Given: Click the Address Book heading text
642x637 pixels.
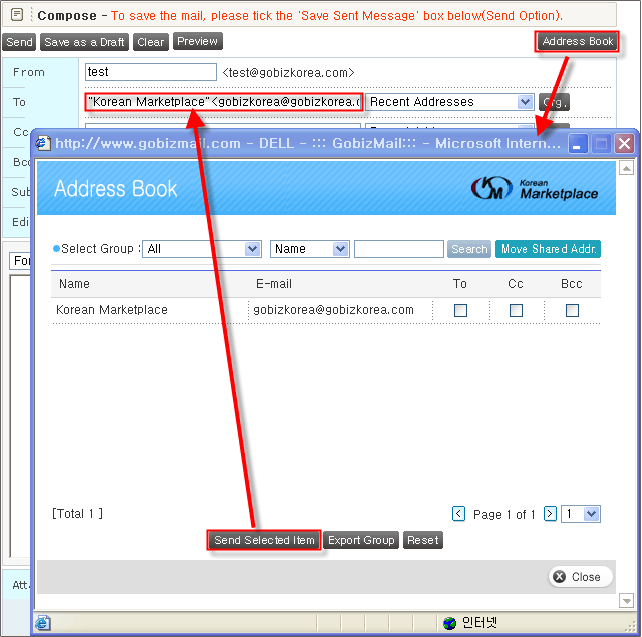Looking at the screenshot, I should (x=115, y=189).
